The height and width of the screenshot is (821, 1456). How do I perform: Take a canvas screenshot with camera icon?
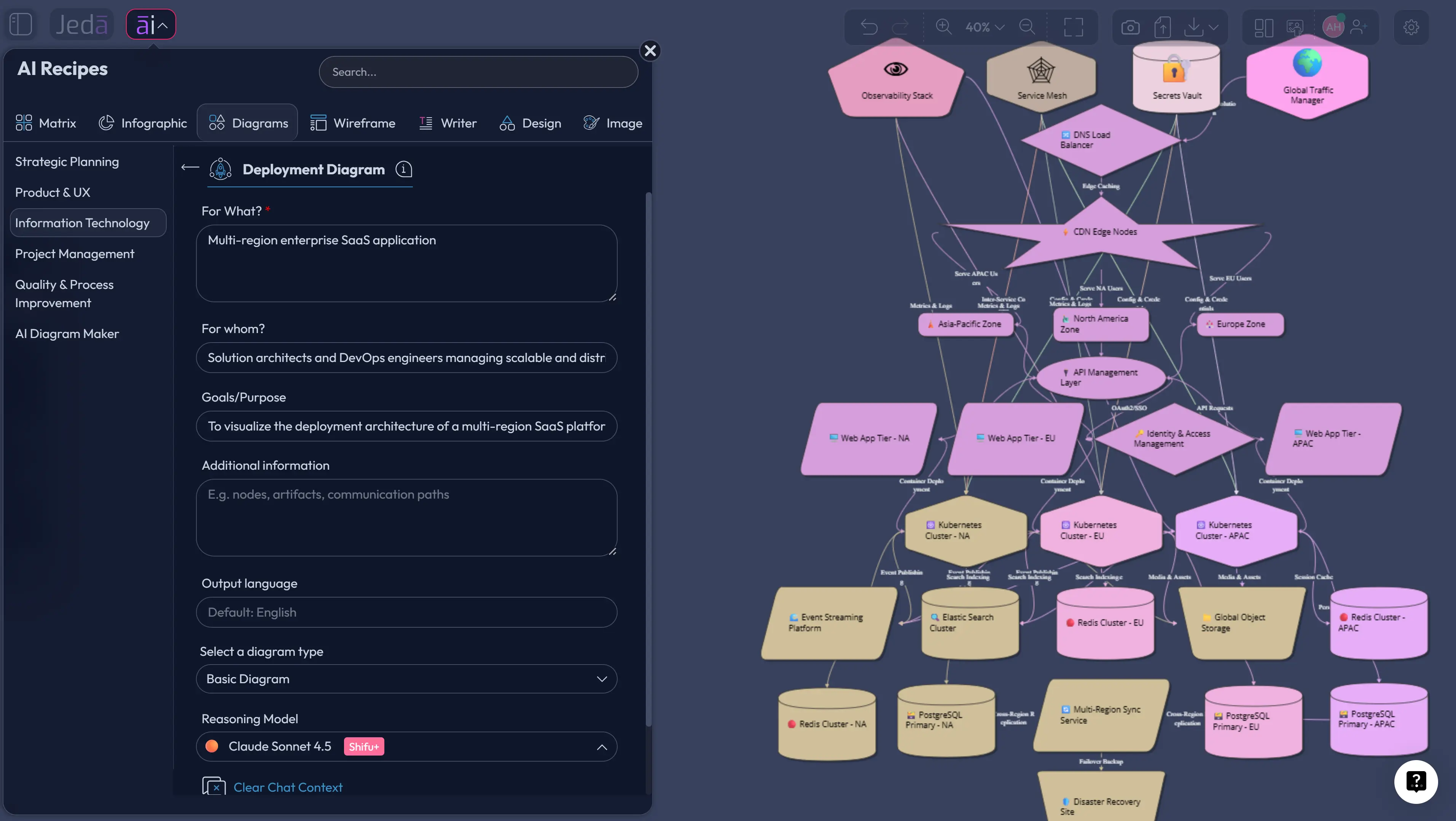pos(1130,27)
